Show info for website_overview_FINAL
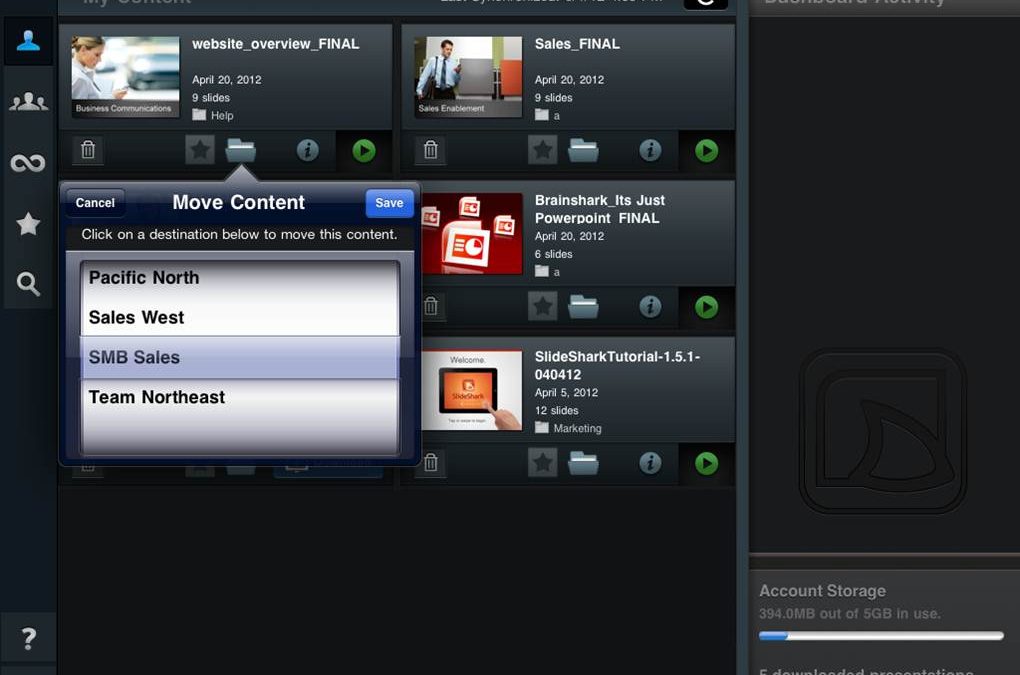1020x675 pixels. point(307,150)
